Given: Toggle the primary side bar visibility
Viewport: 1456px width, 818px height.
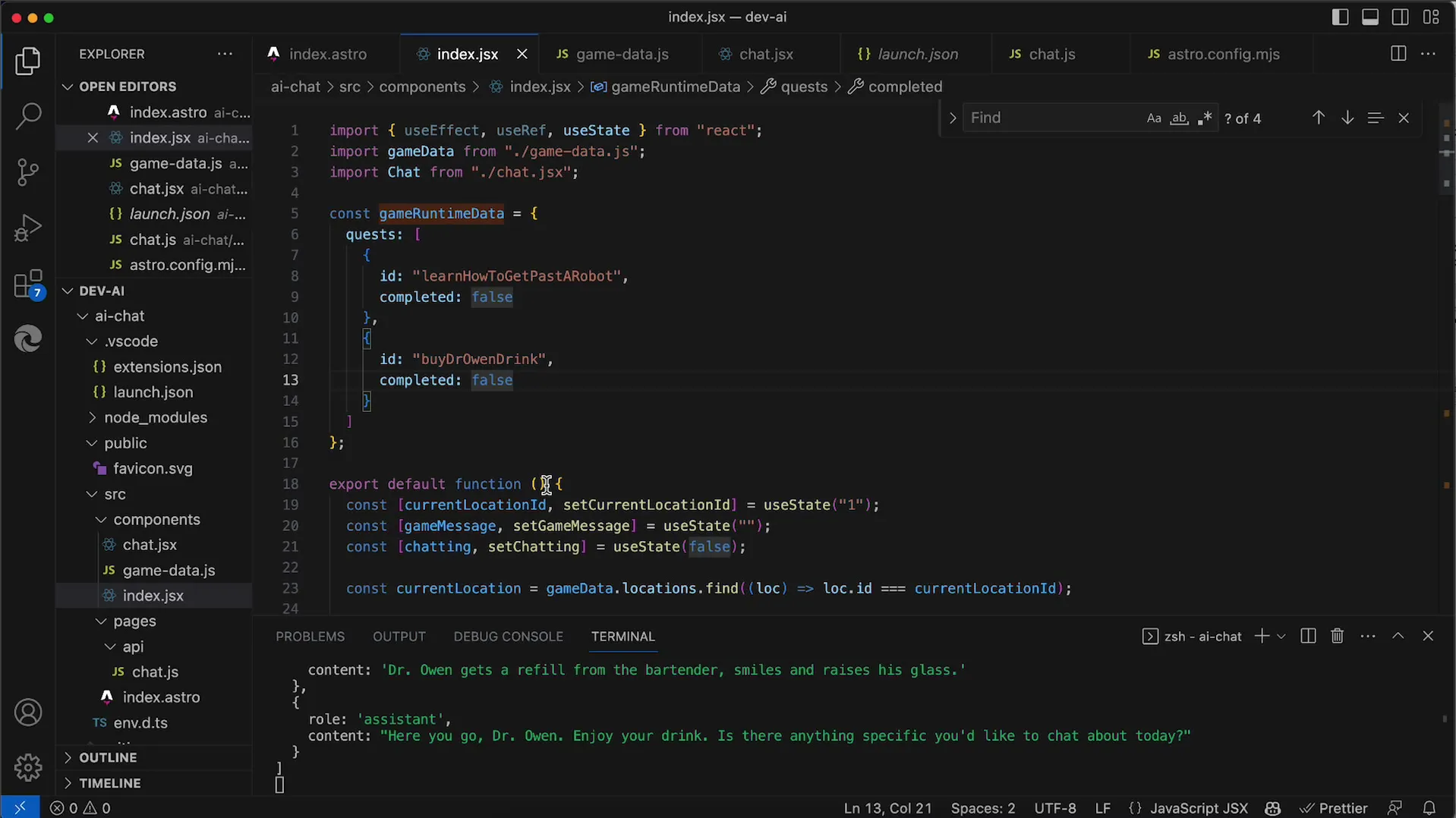Looking at the screenshot, I should click(x=1341, y=17).
